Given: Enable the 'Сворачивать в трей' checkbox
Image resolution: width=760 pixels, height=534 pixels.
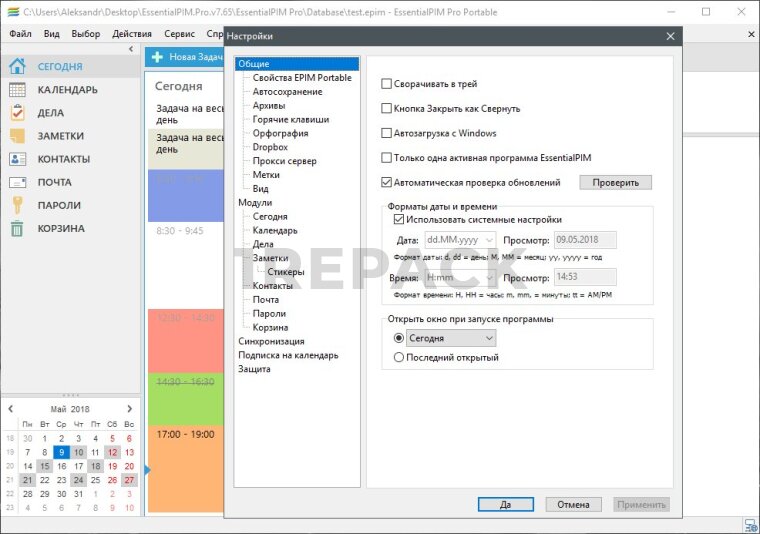Looking at the screenshot, I should (387, 85).
